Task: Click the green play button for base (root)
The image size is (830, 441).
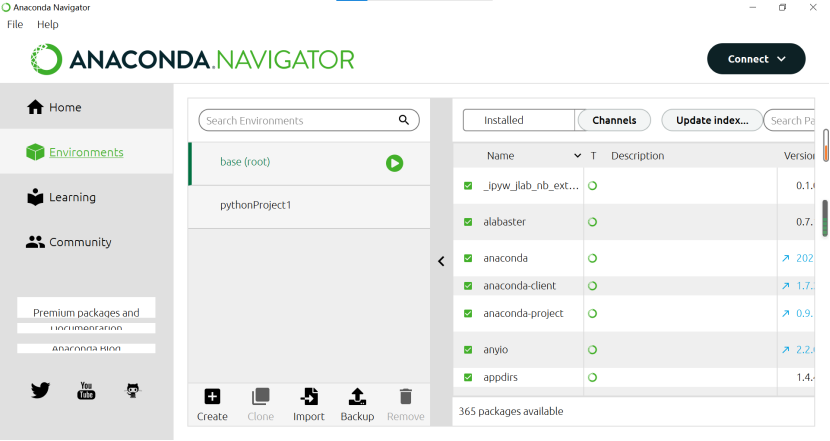Action: (x=394, y=163)
